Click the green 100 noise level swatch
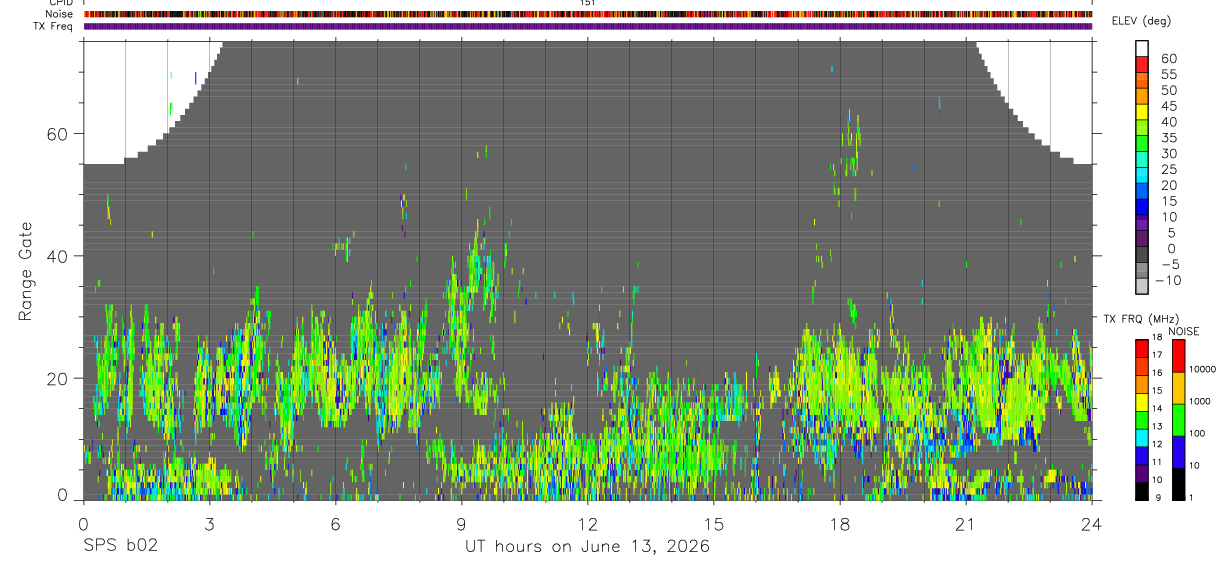1228x567 pixels. tap(1178, 420)
